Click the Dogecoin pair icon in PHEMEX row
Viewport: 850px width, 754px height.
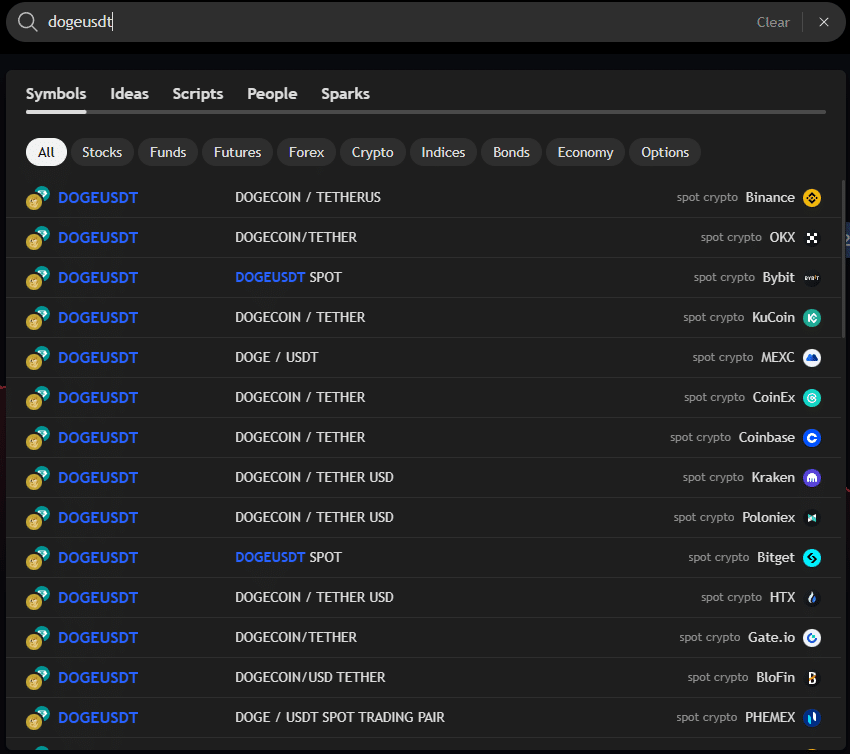click(x=37, y=718)
